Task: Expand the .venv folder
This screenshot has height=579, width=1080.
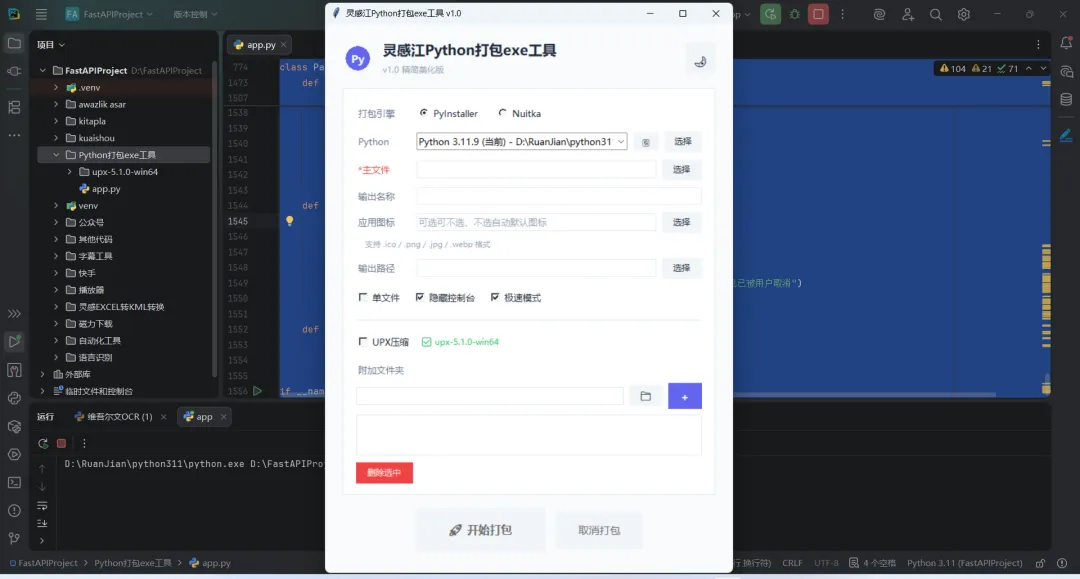Action: [56, 87]
